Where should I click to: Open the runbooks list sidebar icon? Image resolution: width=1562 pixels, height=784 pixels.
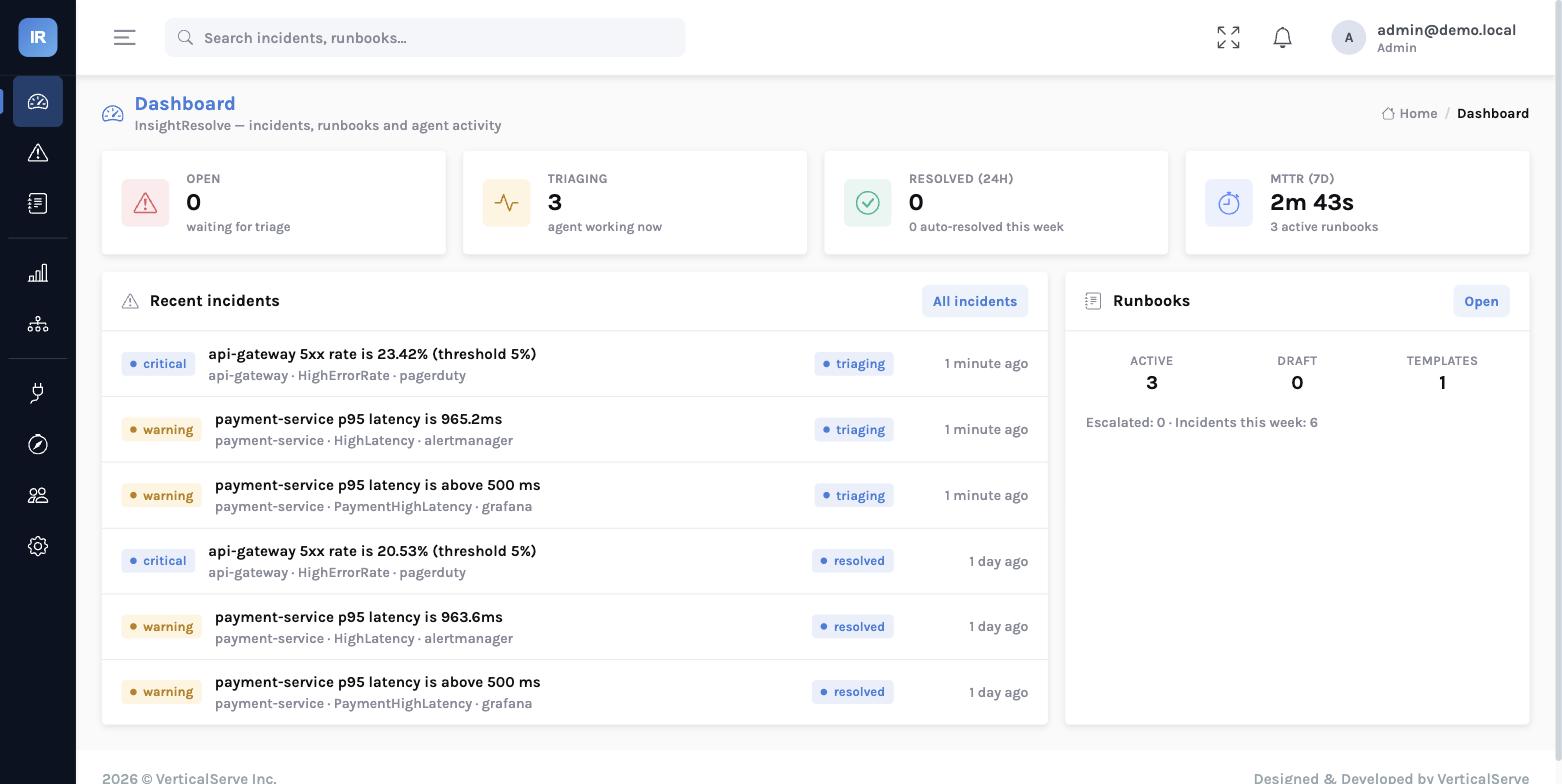pyautogui.click(x=38, y=204)
